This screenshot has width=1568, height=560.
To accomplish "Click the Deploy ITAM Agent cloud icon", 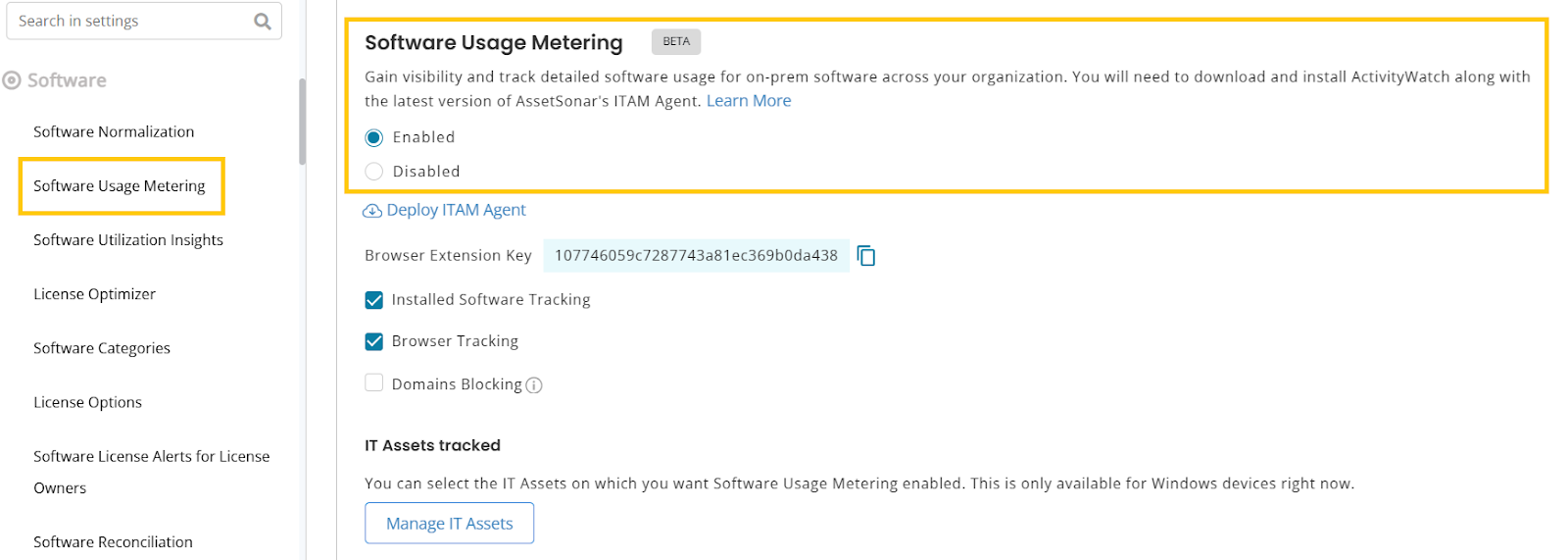I will (372, 211).
